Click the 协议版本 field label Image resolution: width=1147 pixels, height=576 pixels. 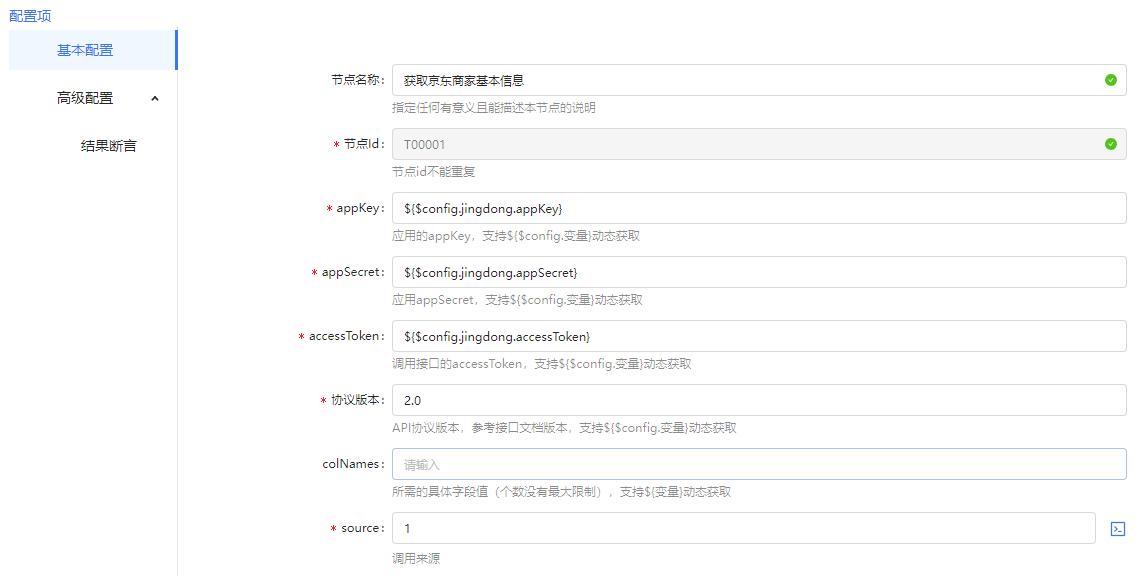(x=356, y=400)
